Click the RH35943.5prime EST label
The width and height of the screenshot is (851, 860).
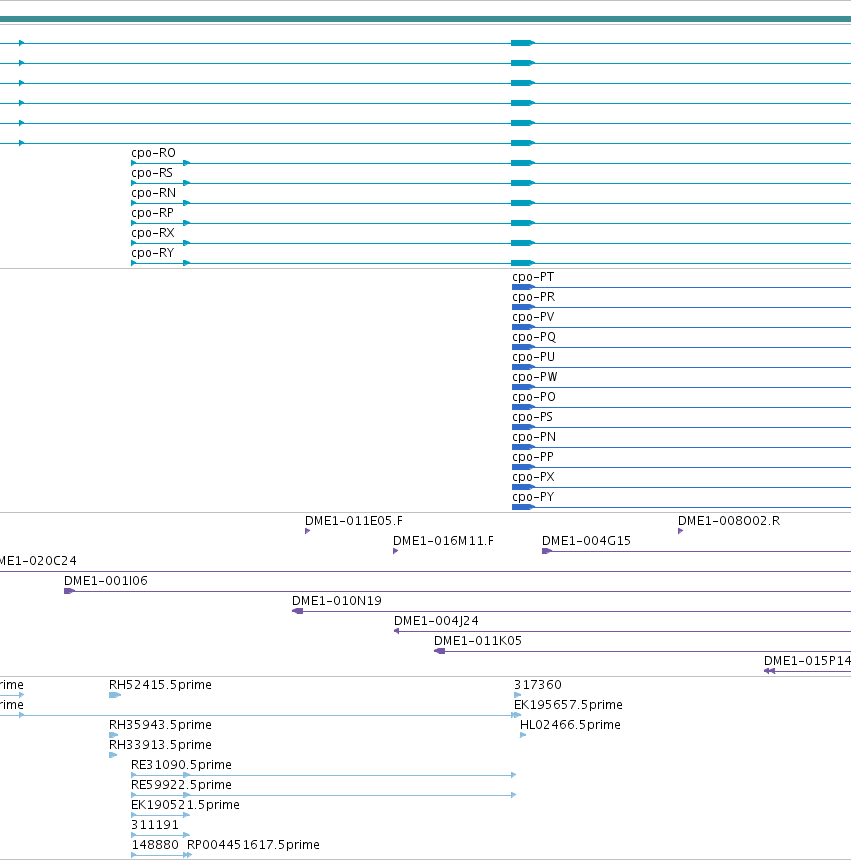160,725
